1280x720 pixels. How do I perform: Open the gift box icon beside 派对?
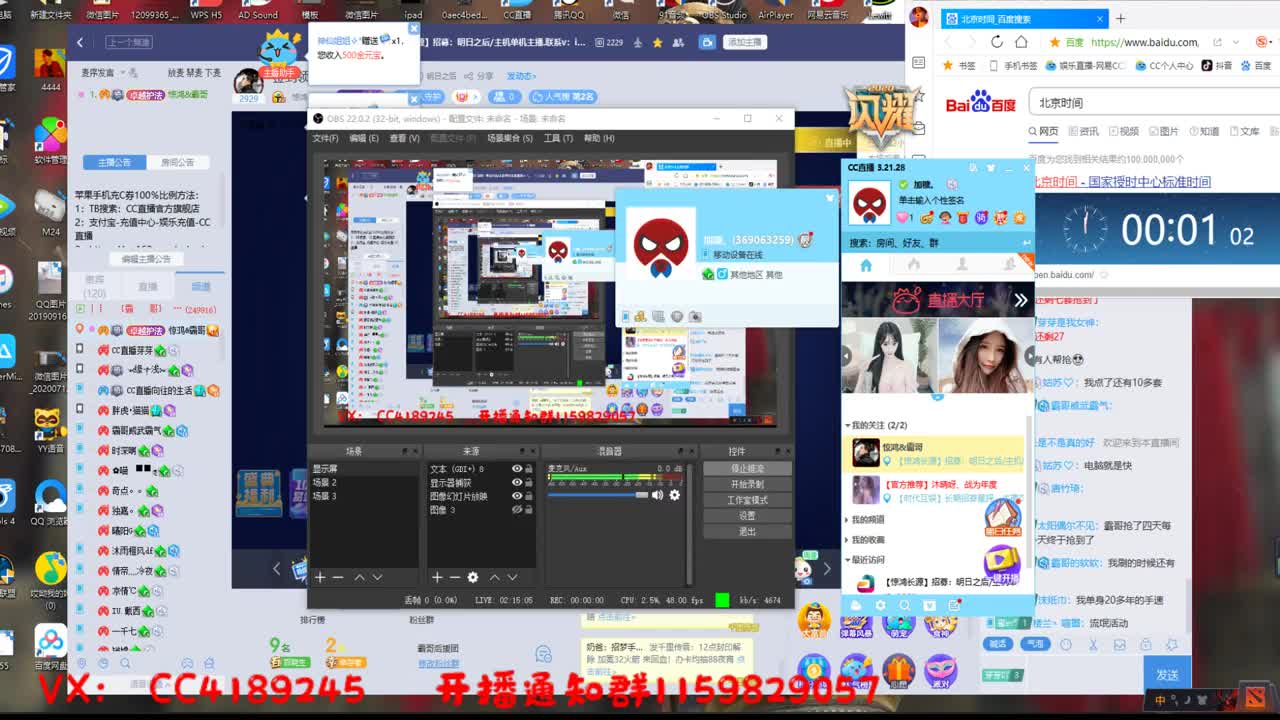(898, 671)
